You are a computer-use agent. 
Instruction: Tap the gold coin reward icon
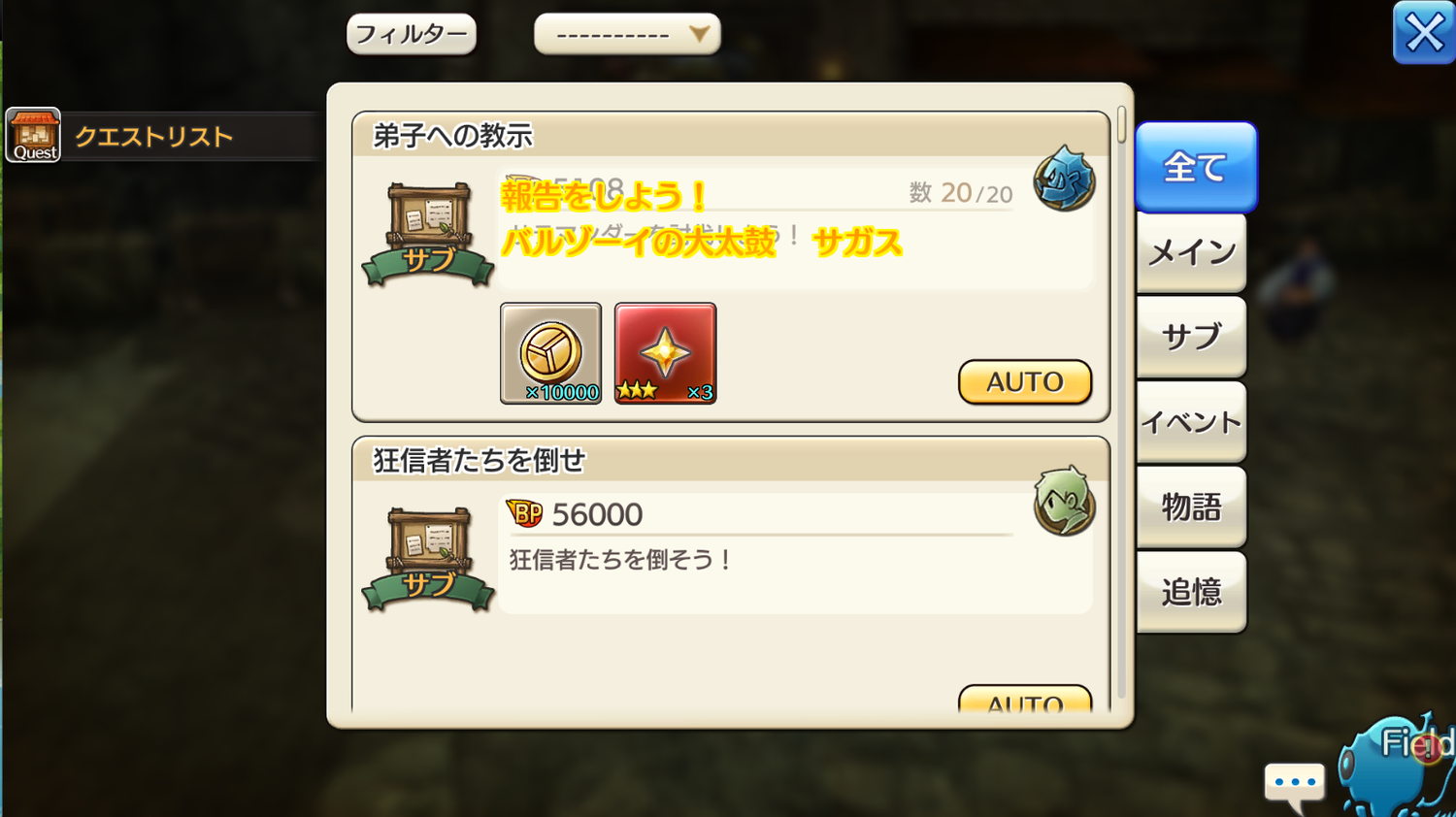[x=550, y=353]
